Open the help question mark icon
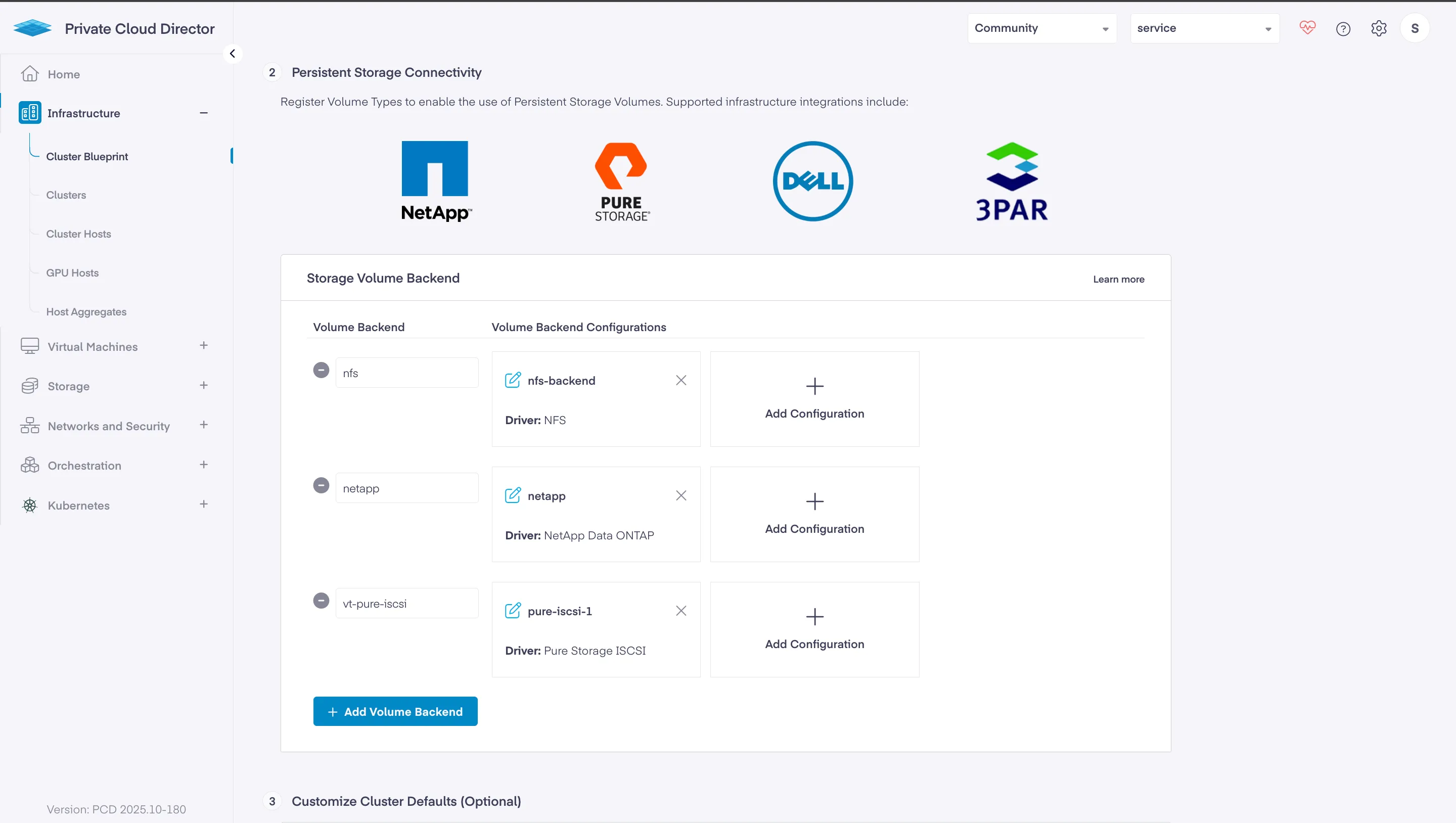Screen dimensions: 1456x823 point(1343,29)
